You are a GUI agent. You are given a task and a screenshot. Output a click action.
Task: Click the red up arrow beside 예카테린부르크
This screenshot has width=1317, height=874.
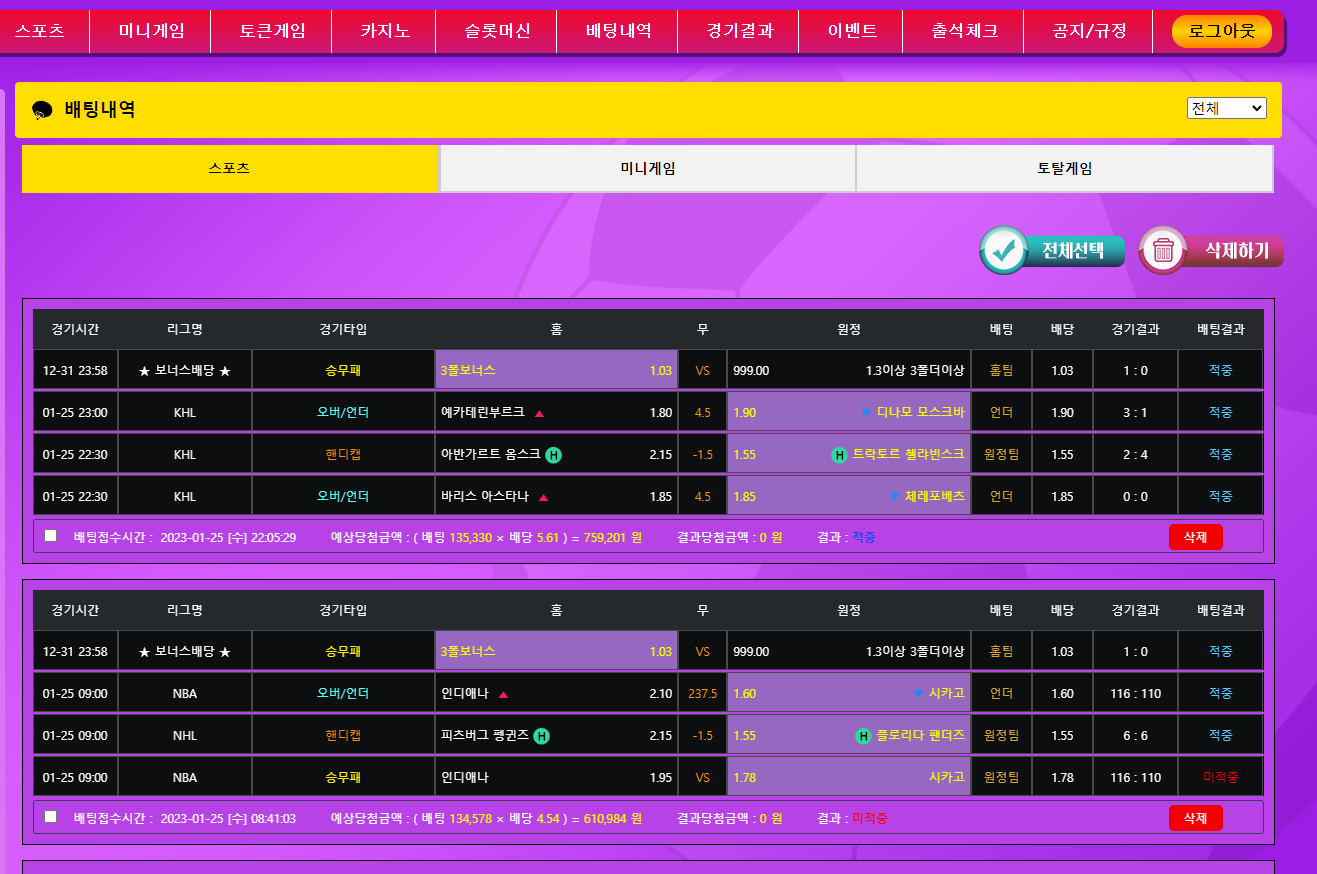[539, 413]
